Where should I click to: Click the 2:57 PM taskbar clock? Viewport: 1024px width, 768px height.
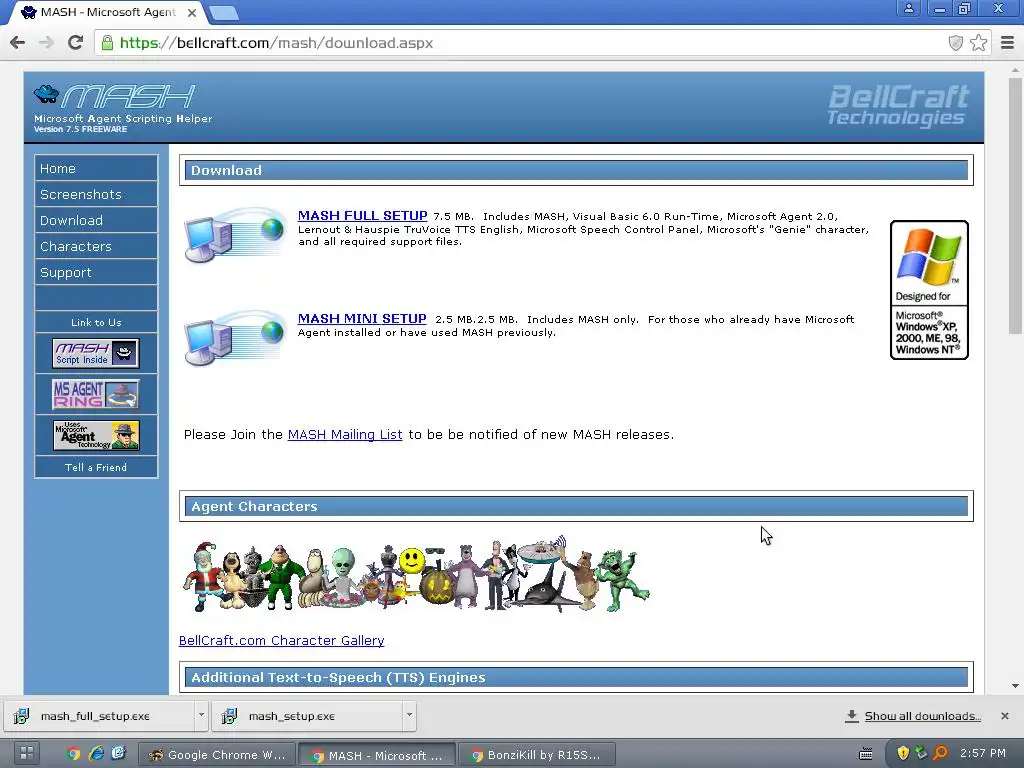(x=983, y=753)
